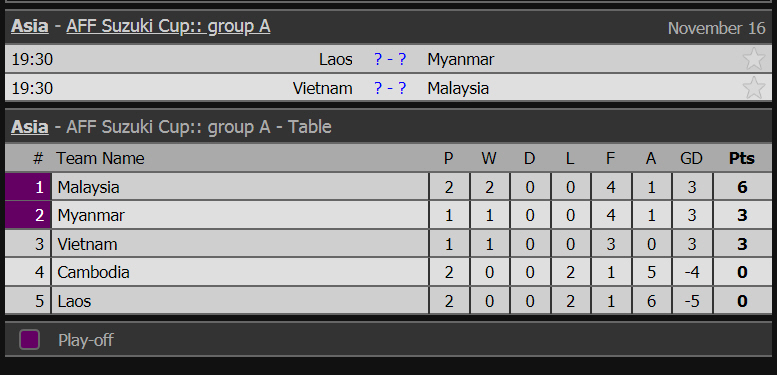The width and height of the screenshot is (777, 375).
Task: Click the GD column header
Action: 691,159
